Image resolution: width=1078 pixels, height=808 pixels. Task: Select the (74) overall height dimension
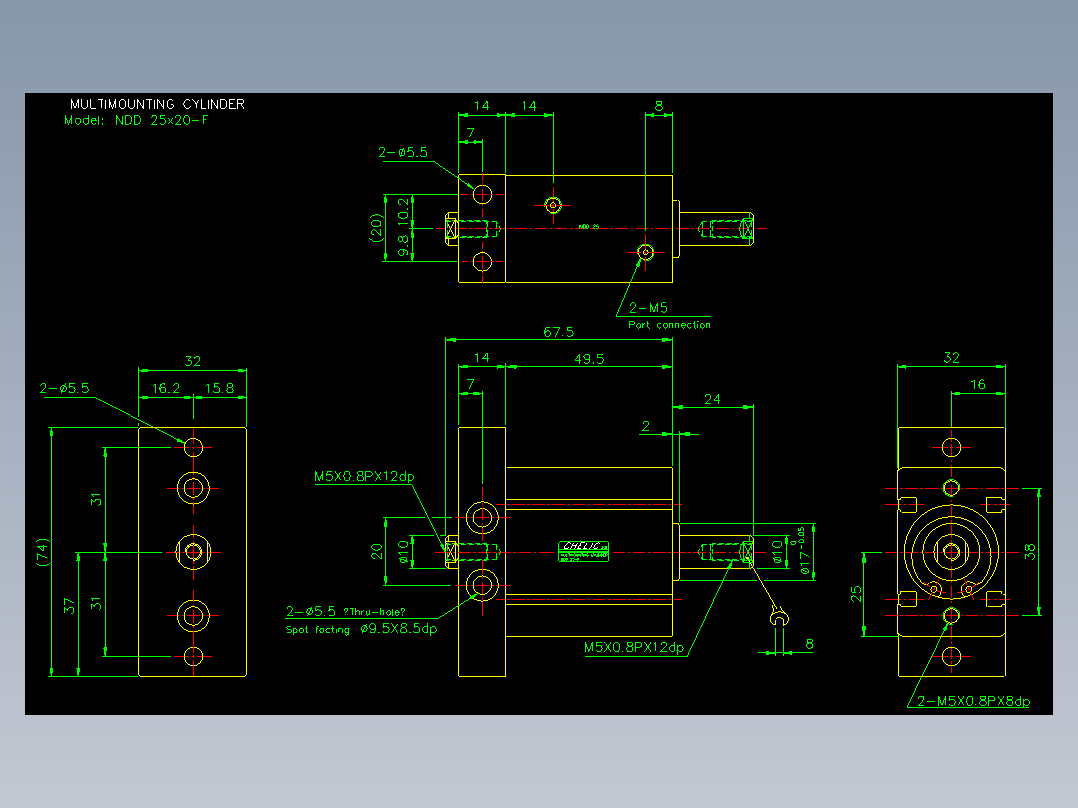[x=43, y=552]
